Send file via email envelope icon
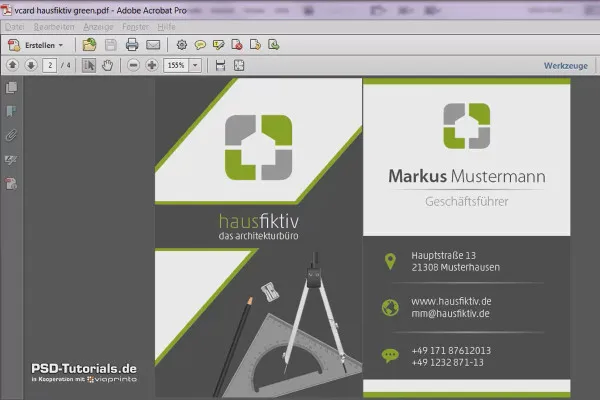600x400 pixels. [153, 45]
